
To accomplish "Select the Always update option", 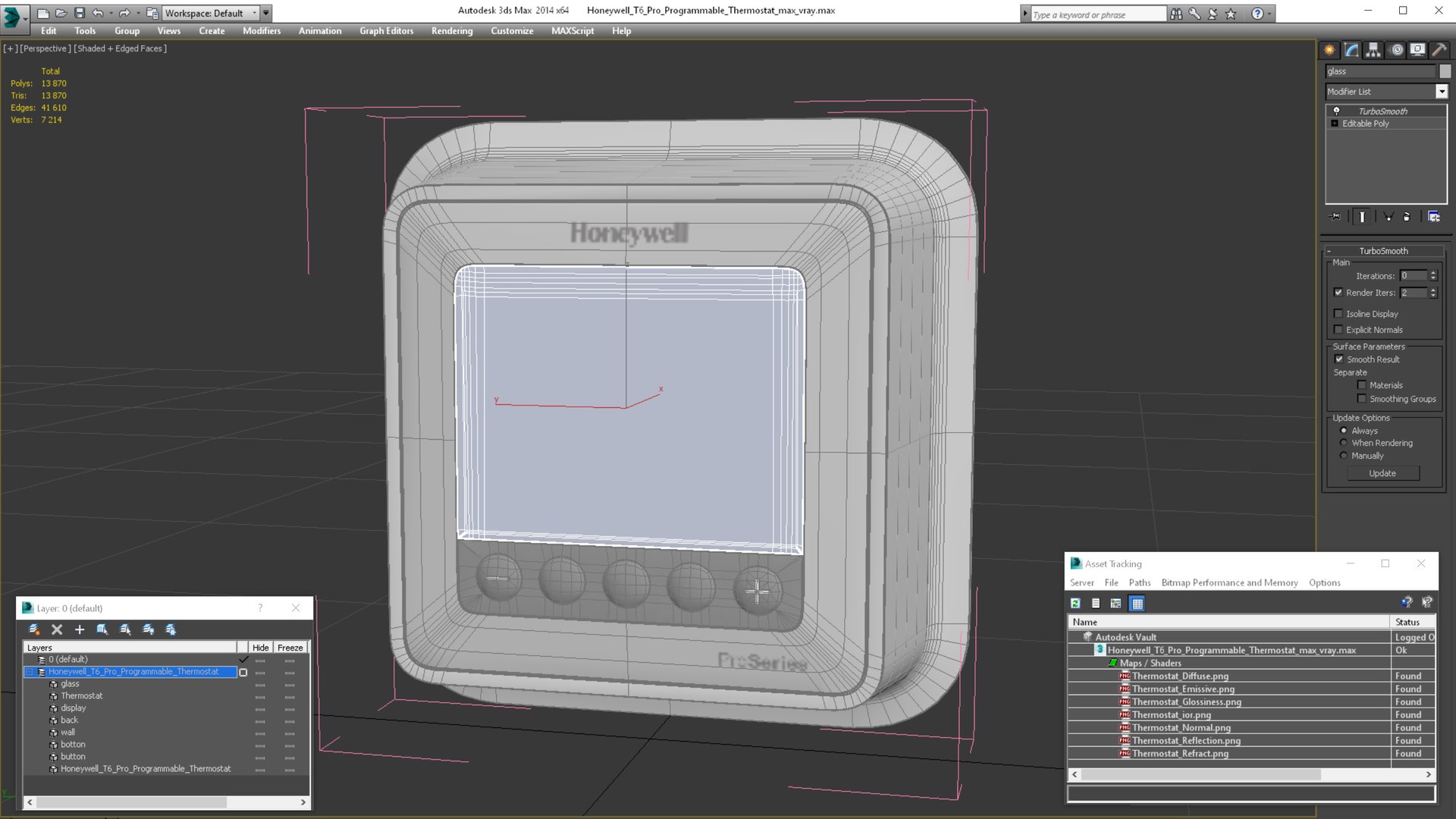I will pyautogui.click(x=1344, y=431).
